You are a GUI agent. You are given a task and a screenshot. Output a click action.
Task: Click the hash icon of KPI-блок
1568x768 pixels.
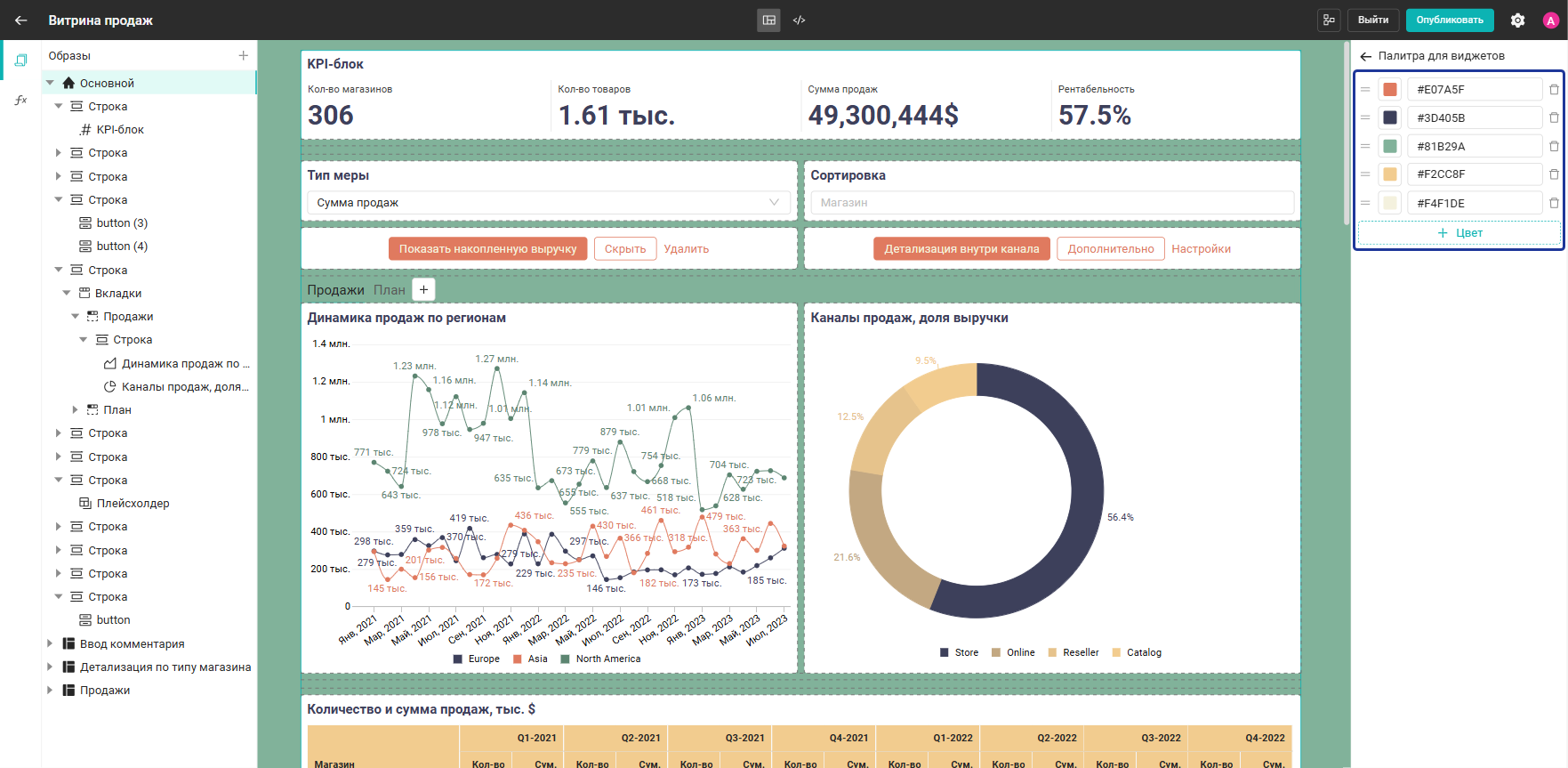click(85, 130)
